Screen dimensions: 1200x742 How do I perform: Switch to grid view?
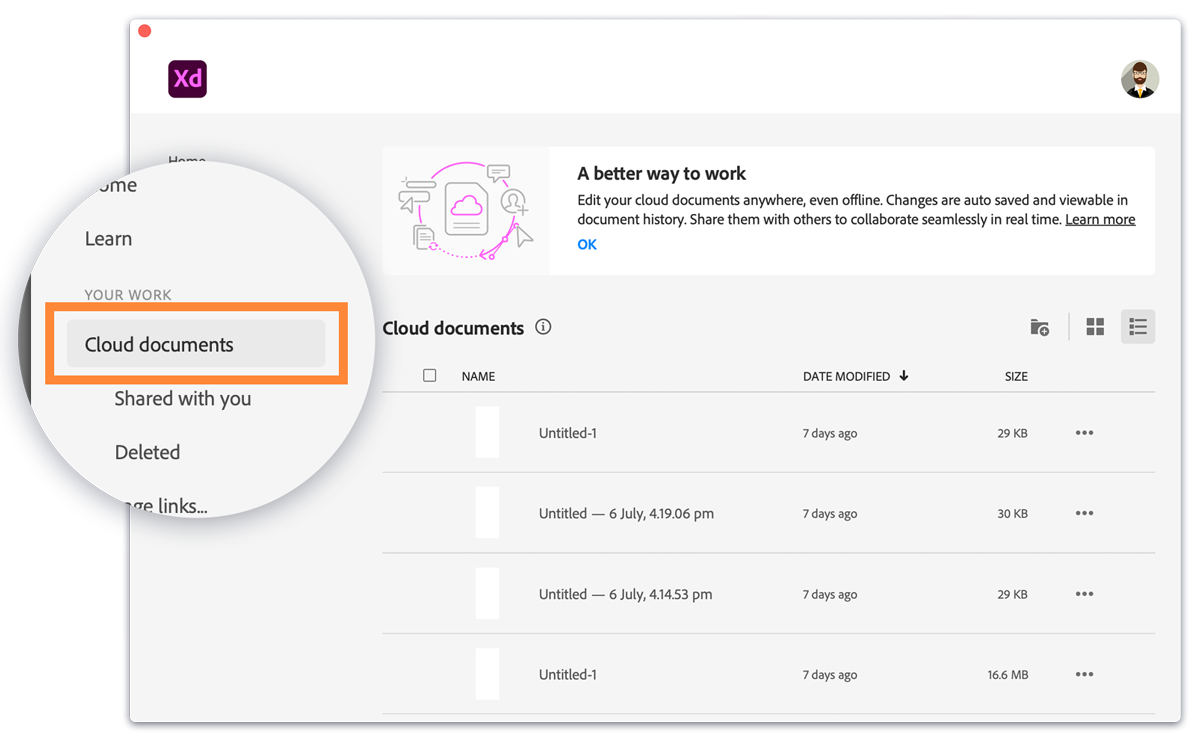pos(1094,326)
